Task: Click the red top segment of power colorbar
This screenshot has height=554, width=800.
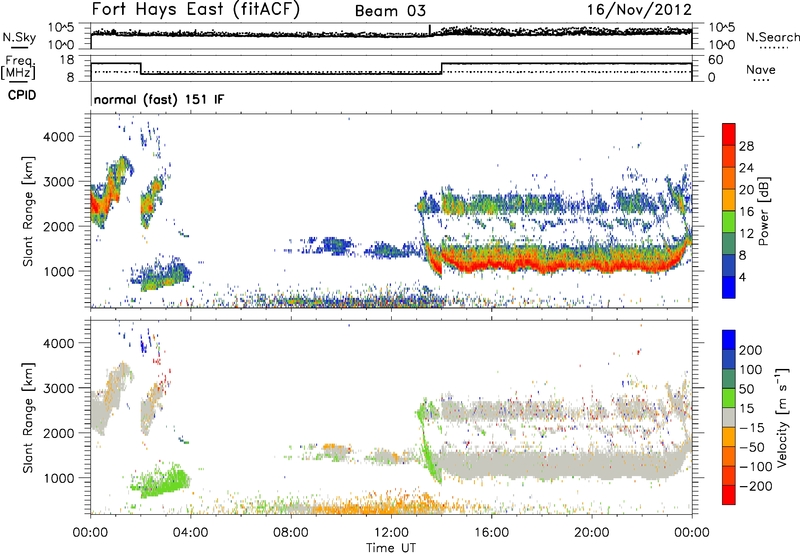Action: point(729,134)
